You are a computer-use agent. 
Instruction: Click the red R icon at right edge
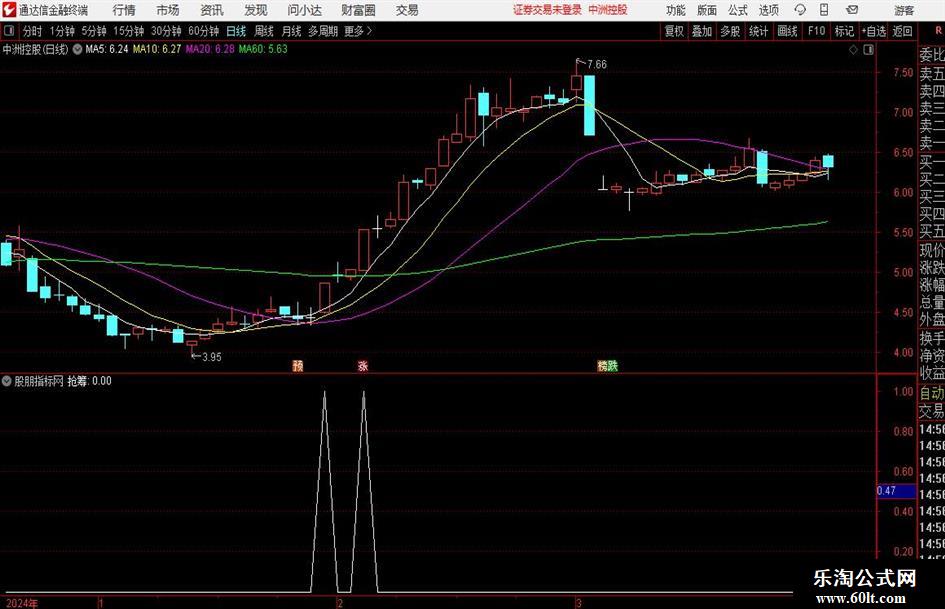pos(938,31)
